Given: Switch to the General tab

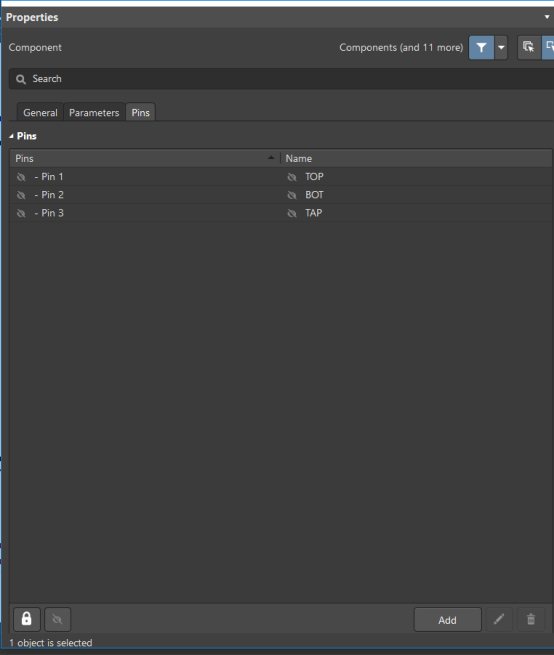Looking at the screenshot, I should (40, 112).
